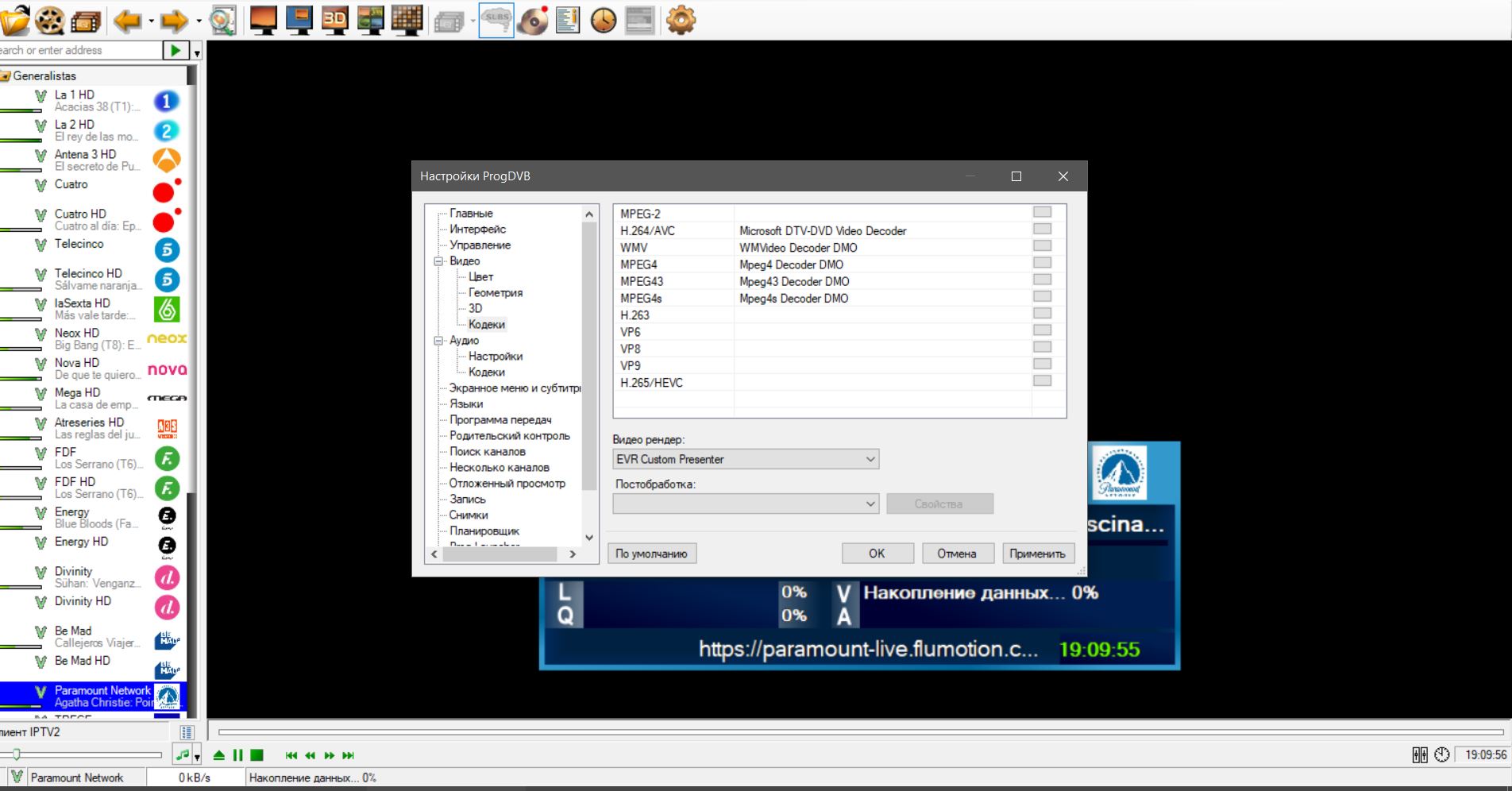Enable the H.265/HEVC codec checkbox
The height and width of the screenshot is (791, 1512).
click(1042, 381)
